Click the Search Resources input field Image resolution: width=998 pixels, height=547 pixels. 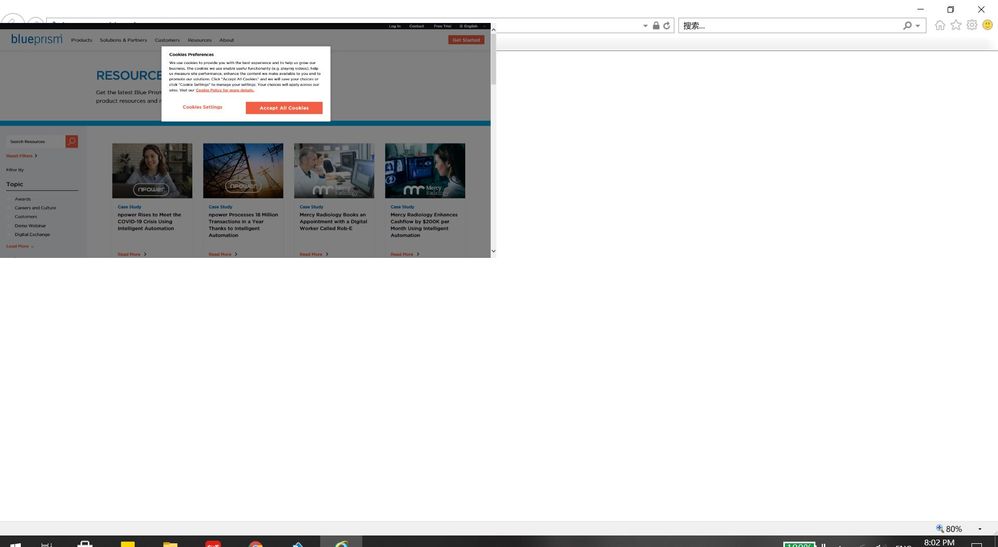point(36,141)
